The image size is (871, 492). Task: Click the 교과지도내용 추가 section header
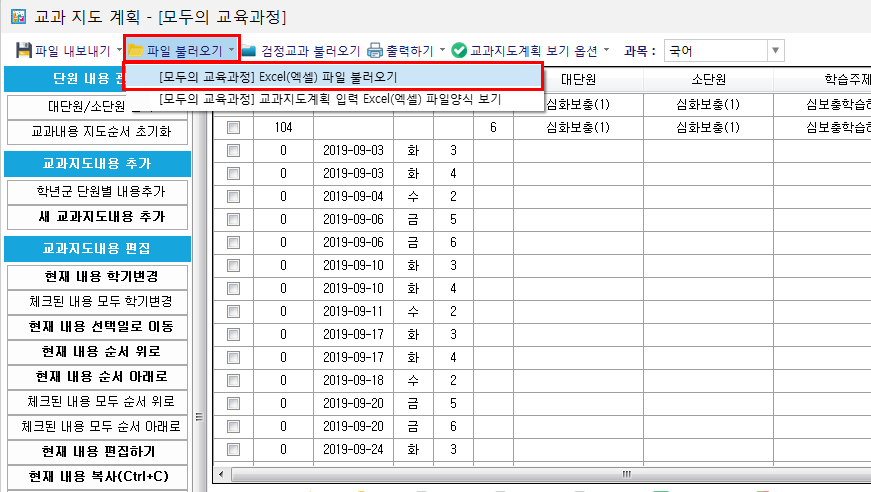(97, 164)
